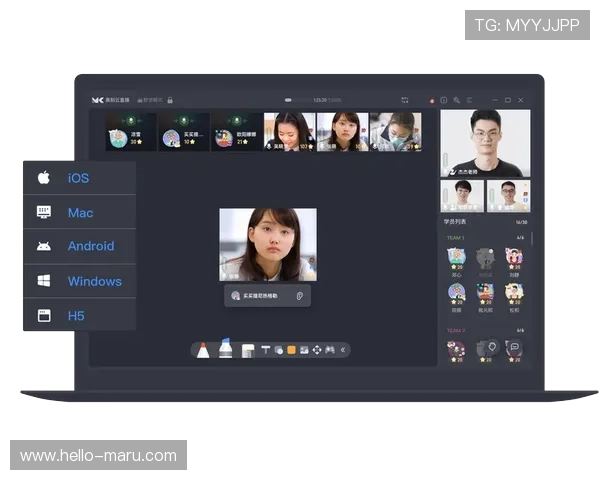Choose the Windows platform entry
The width and height of the screenshot is (600, 480).
(80, 281)
